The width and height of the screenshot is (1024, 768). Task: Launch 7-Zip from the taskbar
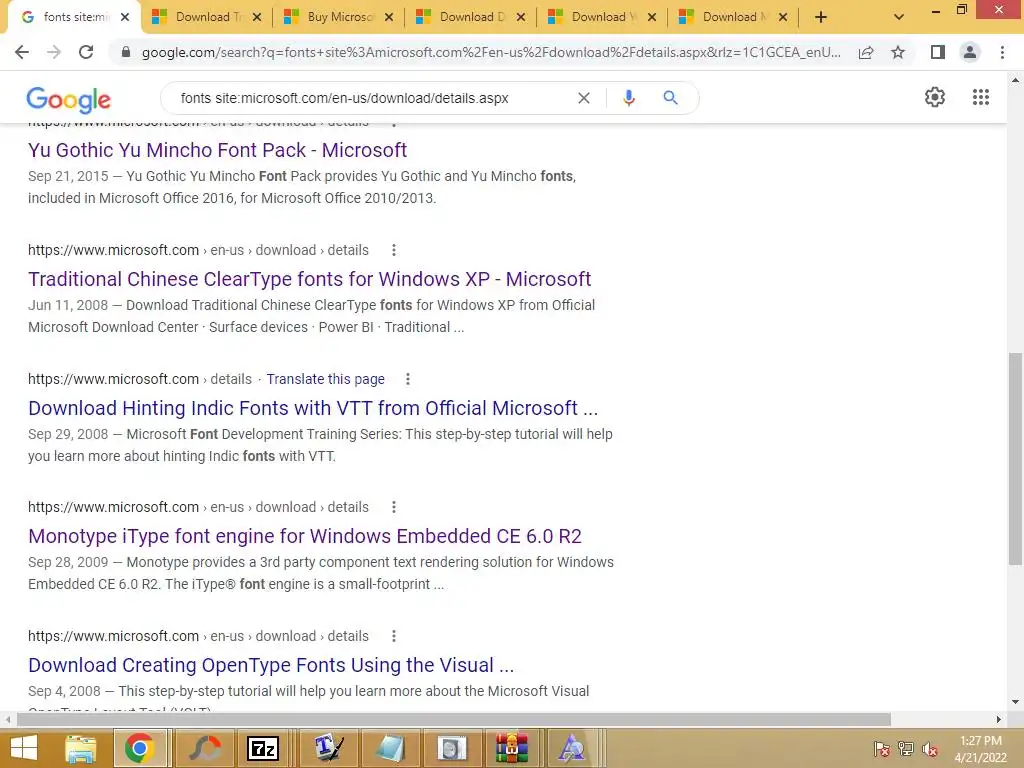(x=263, y=748)
